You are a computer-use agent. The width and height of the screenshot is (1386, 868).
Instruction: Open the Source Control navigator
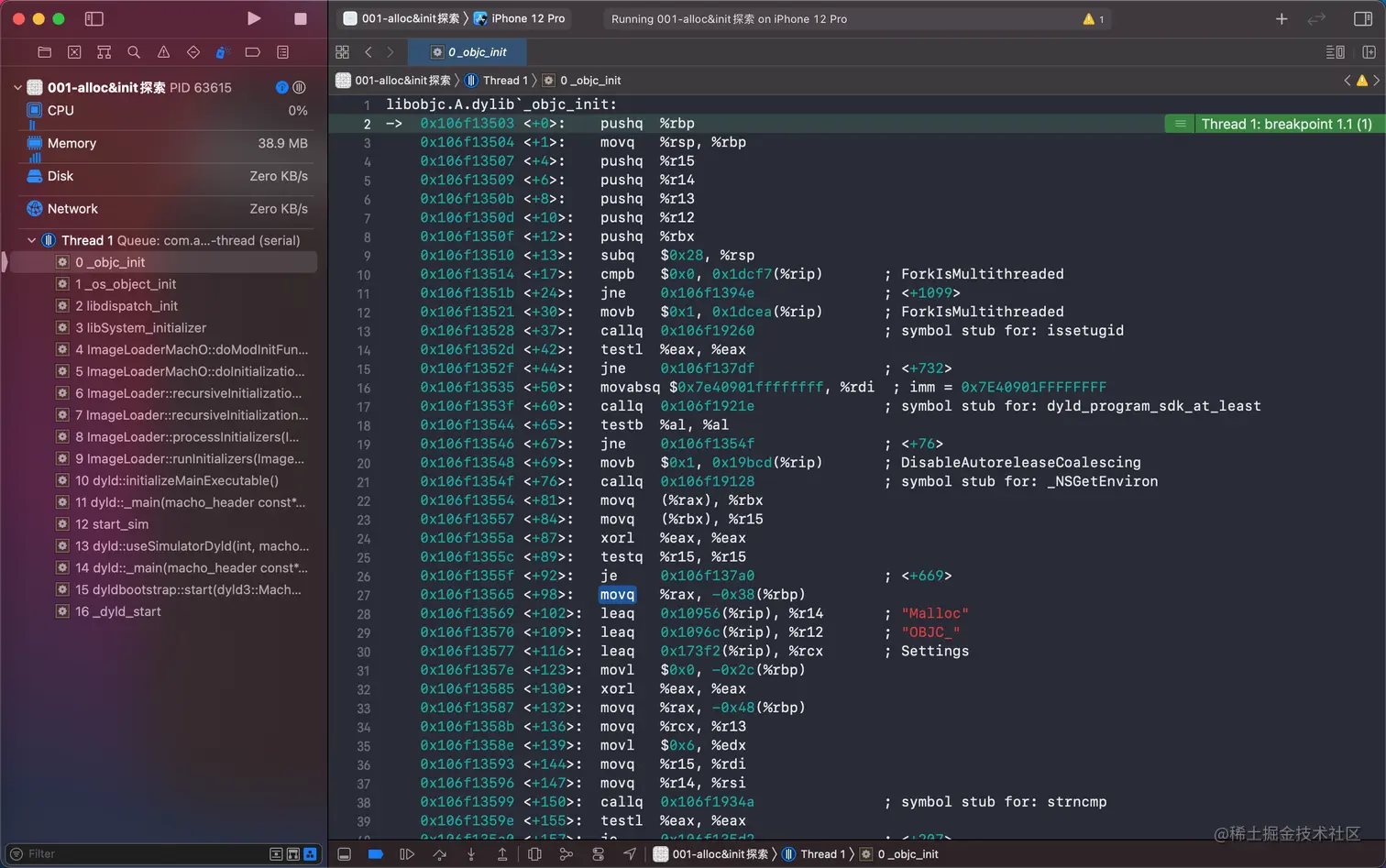(x=74, y=52)
